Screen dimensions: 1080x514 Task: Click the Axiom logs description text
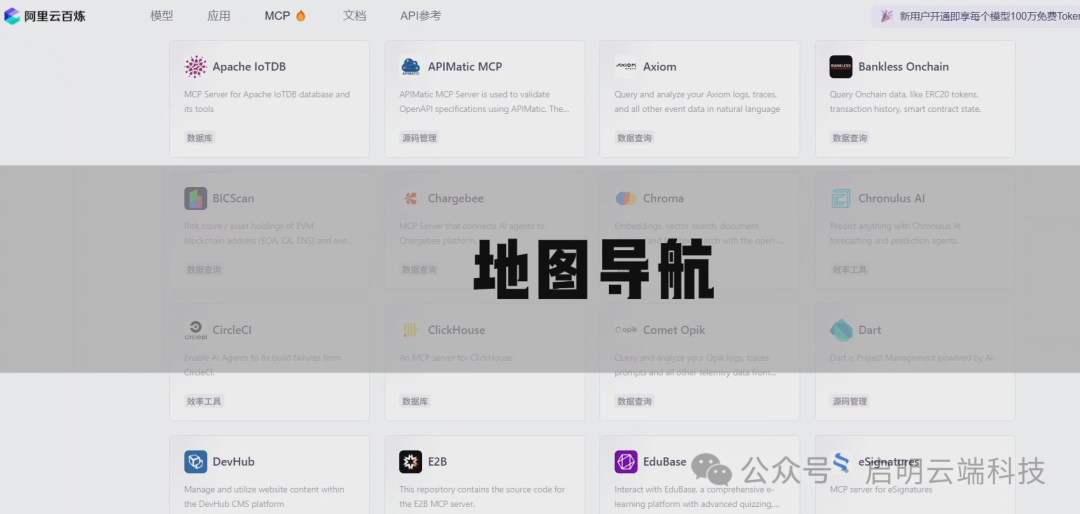pos(697,102)
